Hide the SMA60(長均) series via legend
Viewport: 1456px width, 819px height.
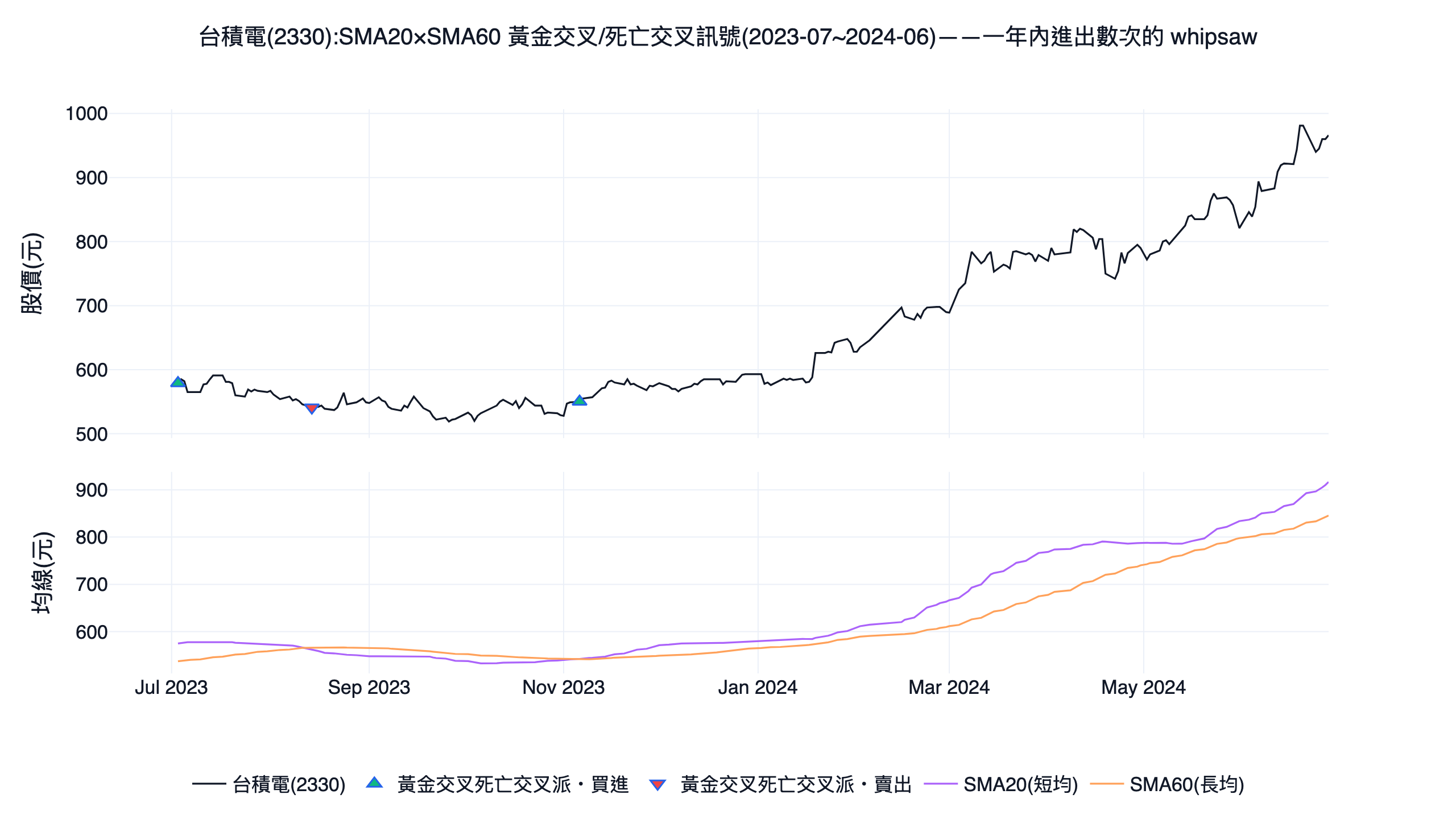[1168, 784]
